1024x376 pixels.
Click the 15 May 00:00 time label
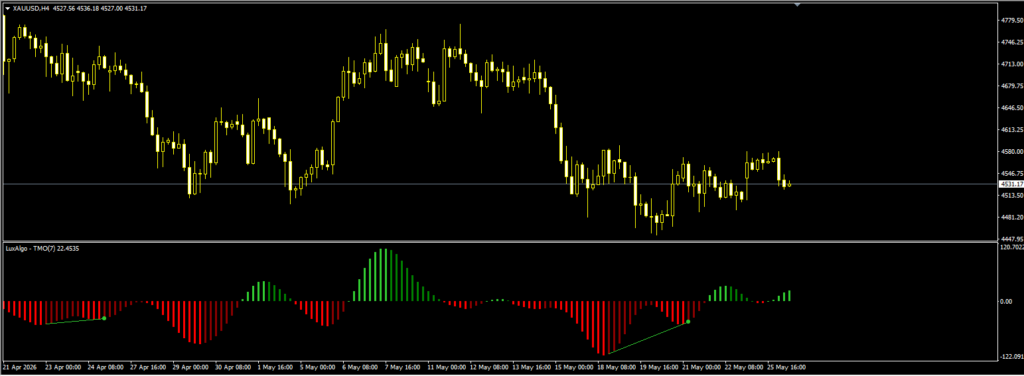point(573,367)
